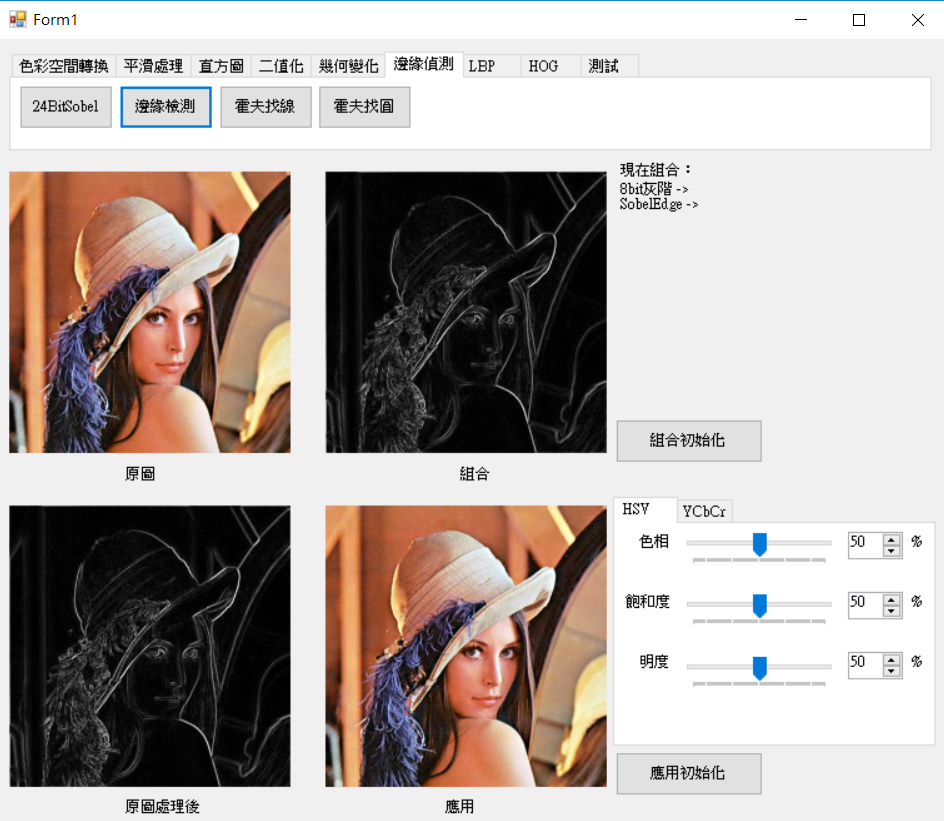This screenshot has height=821, width=944.
Task: Click the 霍夫找圓 button
Action: (365, 107)
